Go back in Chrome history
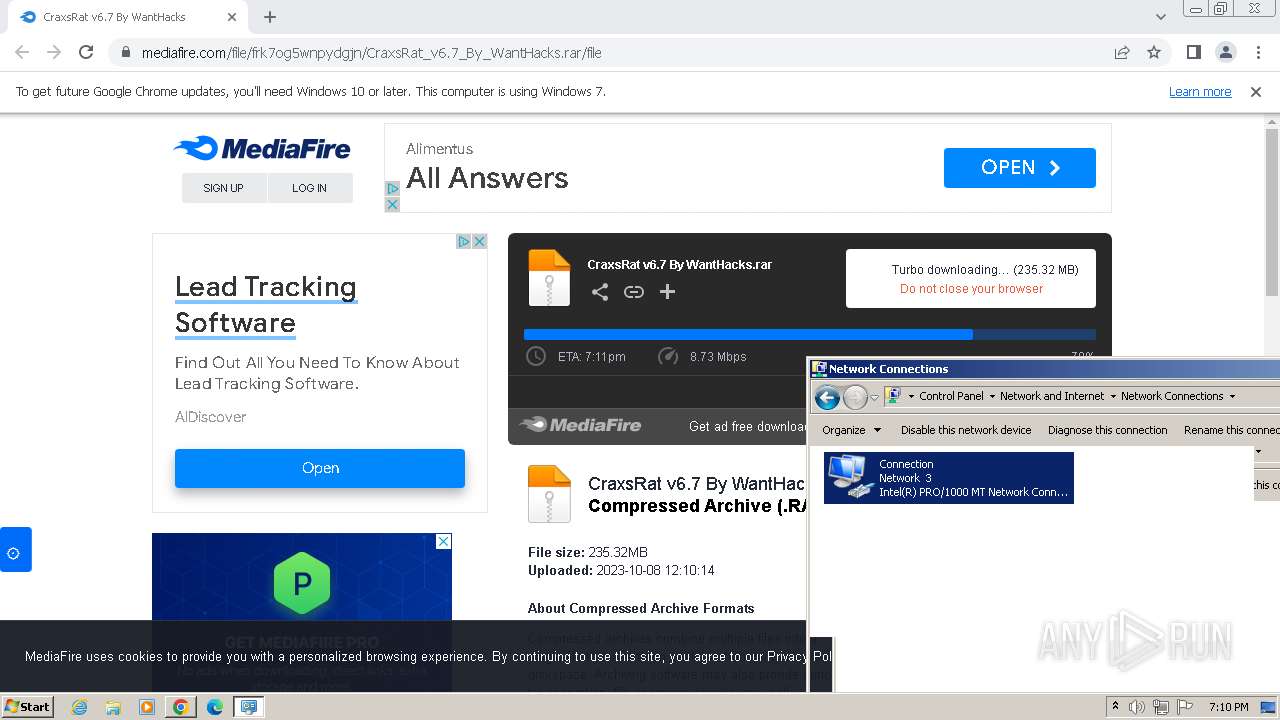1280x720 pixels. [x=22, y=52]
